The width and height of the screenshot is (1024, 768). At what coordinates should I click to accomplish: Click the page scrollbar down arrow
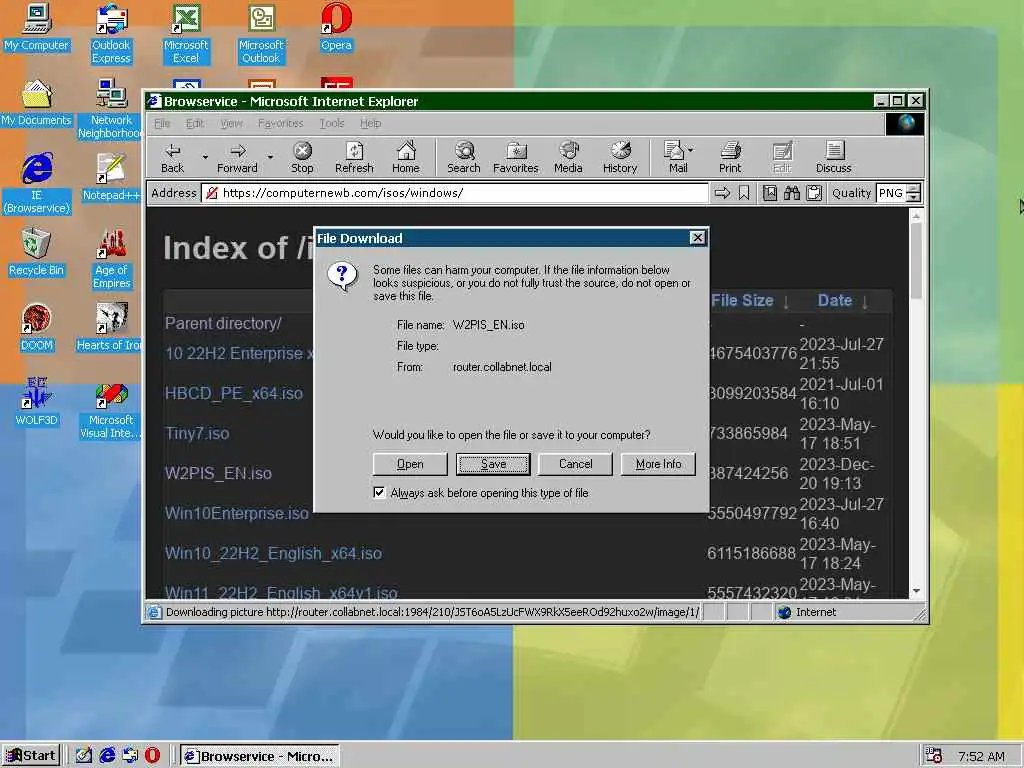pos(916,590)
